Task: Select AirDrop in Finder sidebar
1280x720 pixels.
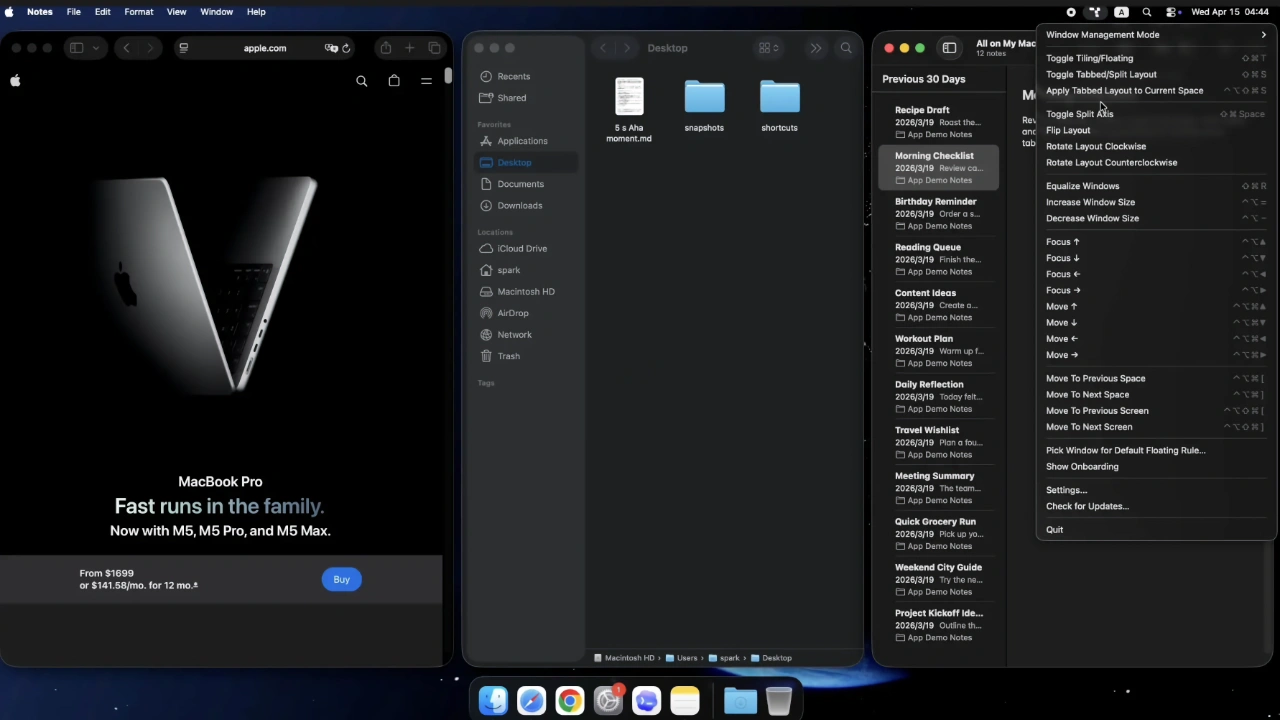Action: [x=524, y=313]
